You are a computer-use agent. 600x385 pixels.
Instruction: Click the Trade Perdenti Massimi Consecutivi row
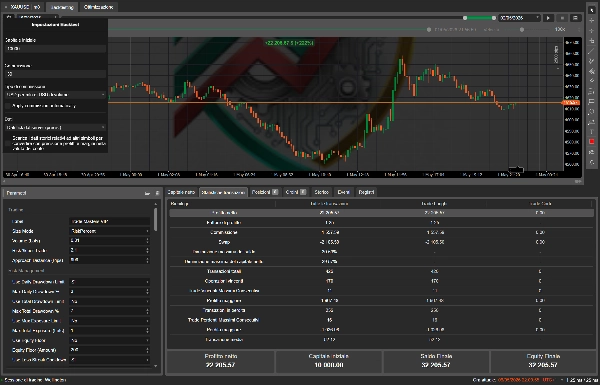pos(382,320)
